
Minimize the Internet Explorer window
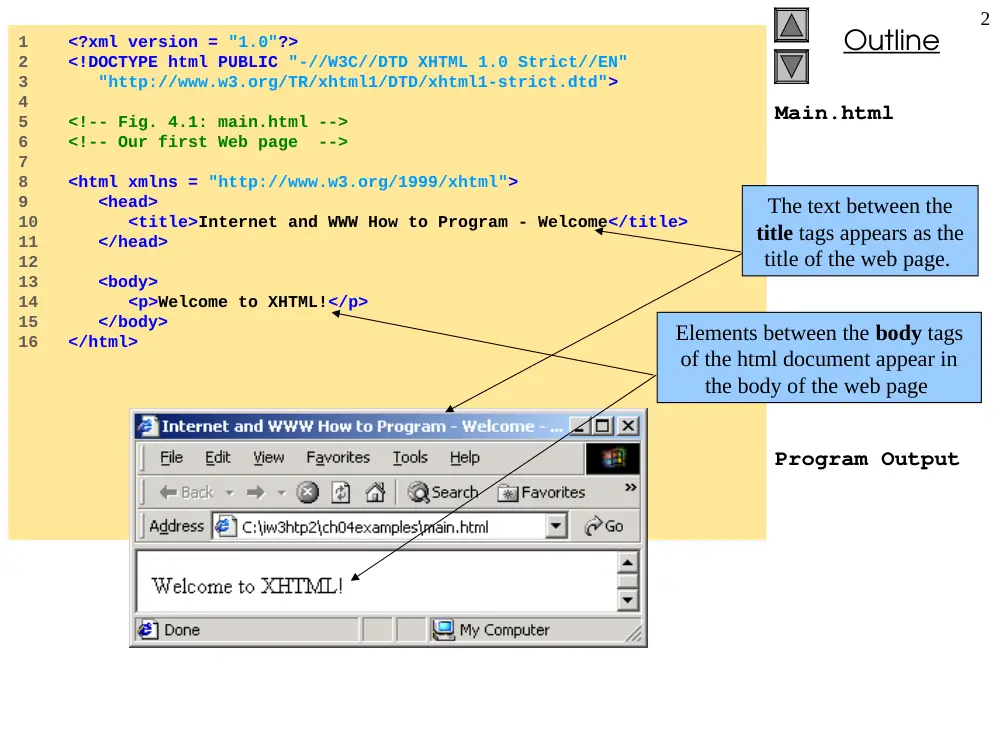pos(579,426)
